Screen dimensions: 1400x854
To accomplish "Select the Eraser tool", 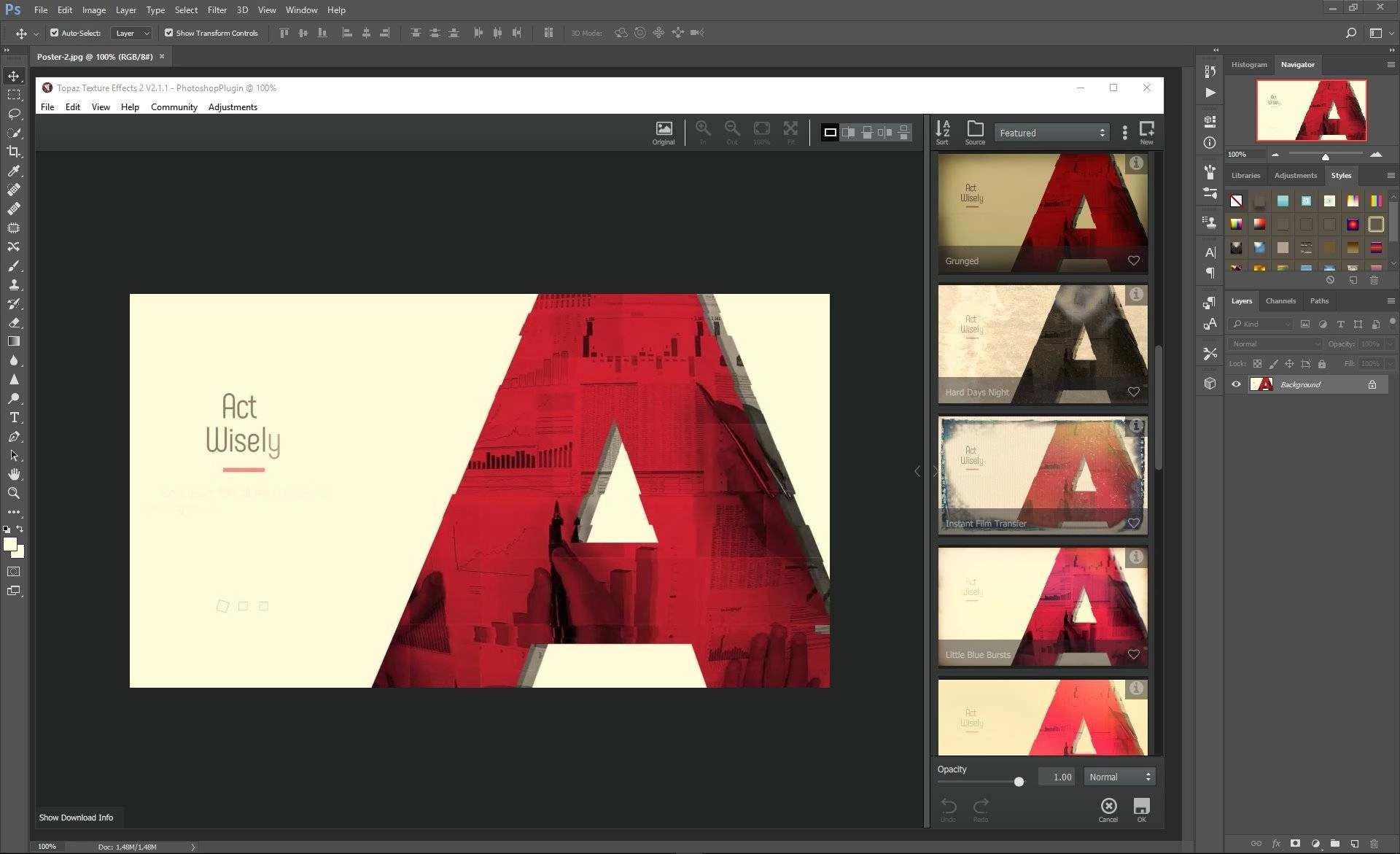I will (x=14, y=322).
